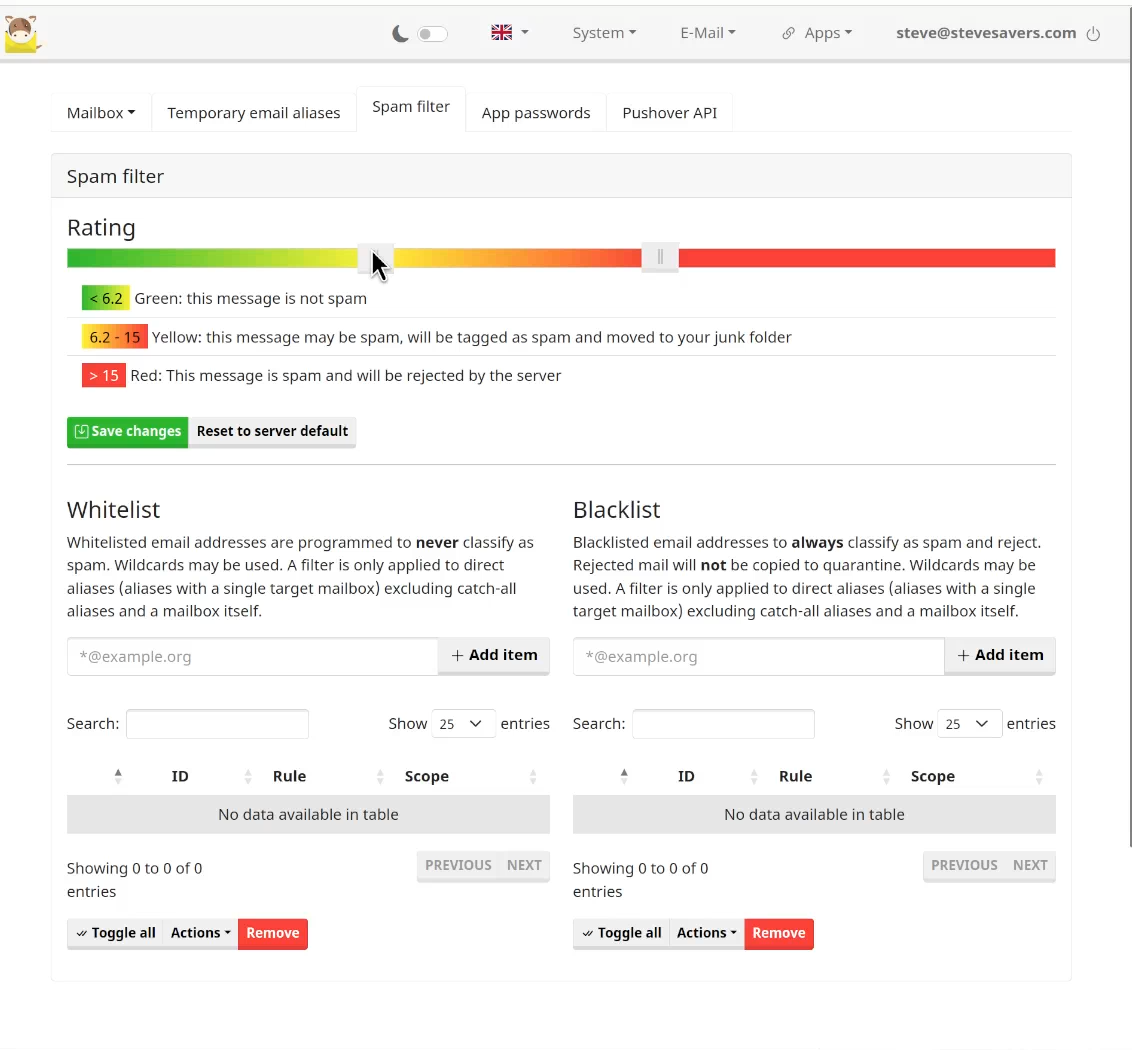The height and width of the screenshot is (1050, 1132).
Task: Click Reset to server default
Action: 272,431
